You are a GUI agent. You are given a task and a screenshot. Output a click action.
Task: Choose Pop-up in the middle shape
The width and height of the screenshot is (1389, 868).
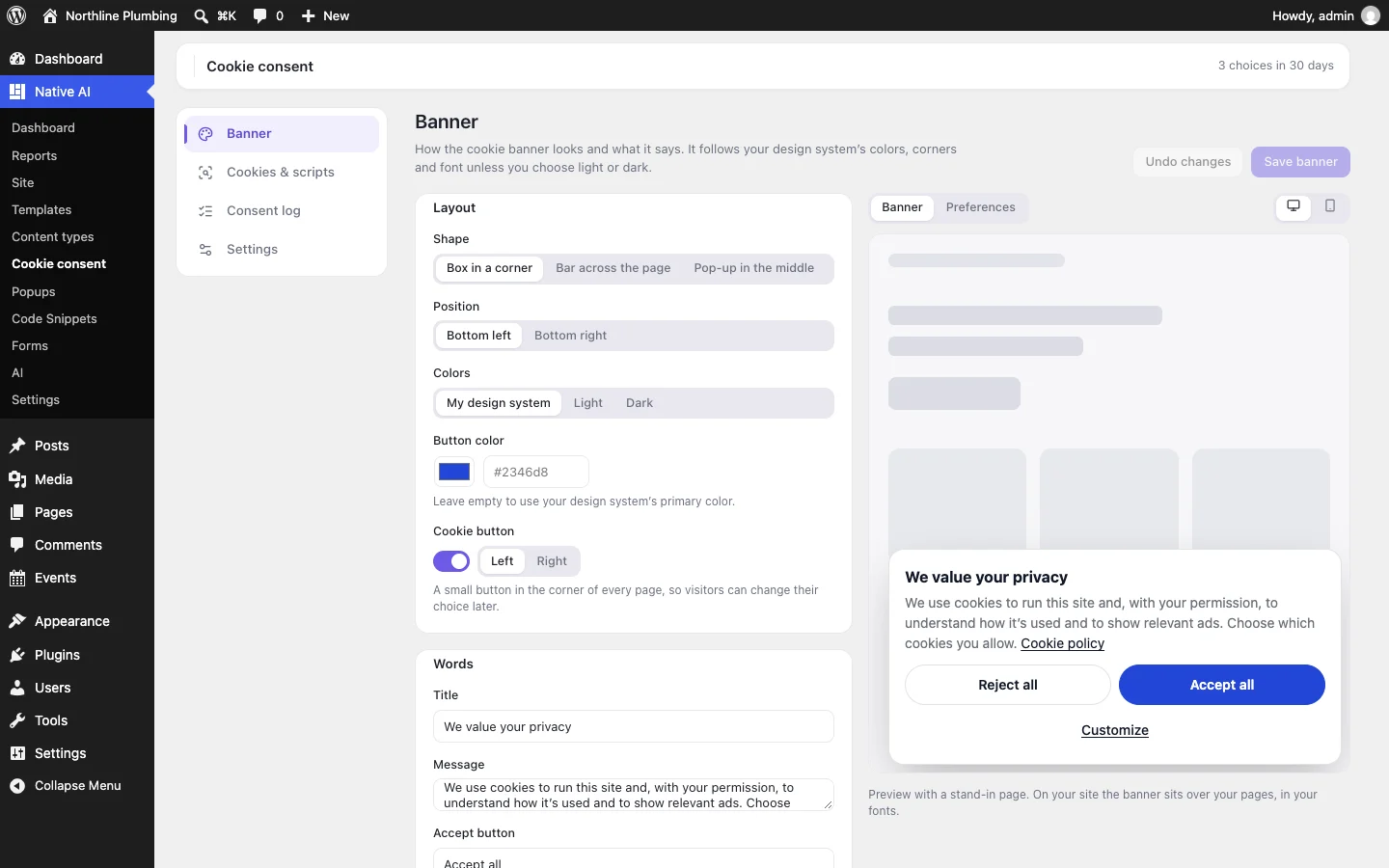(x=753, y=268)
